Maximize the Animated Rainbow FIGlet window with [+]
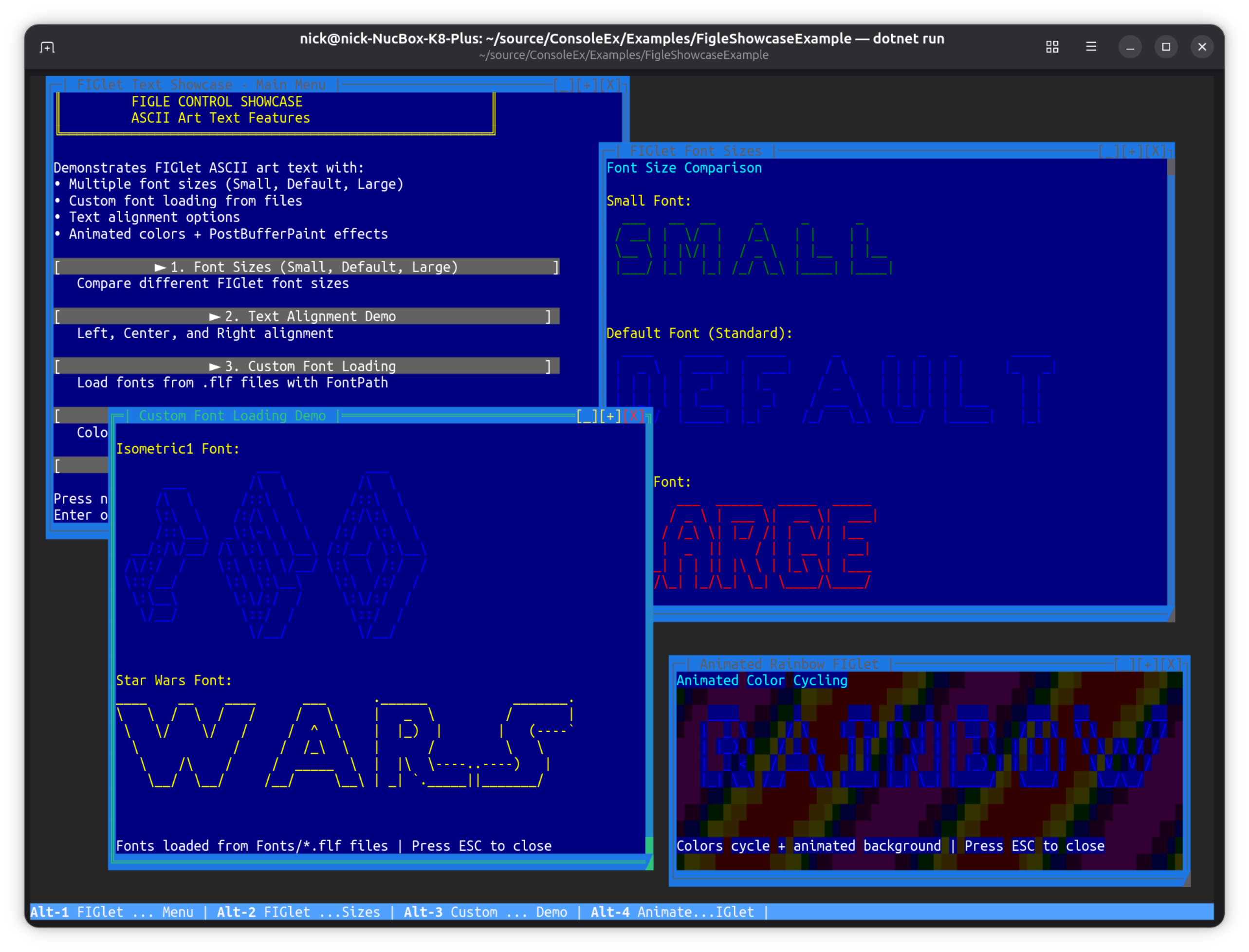 click(x=1147, y=664)
